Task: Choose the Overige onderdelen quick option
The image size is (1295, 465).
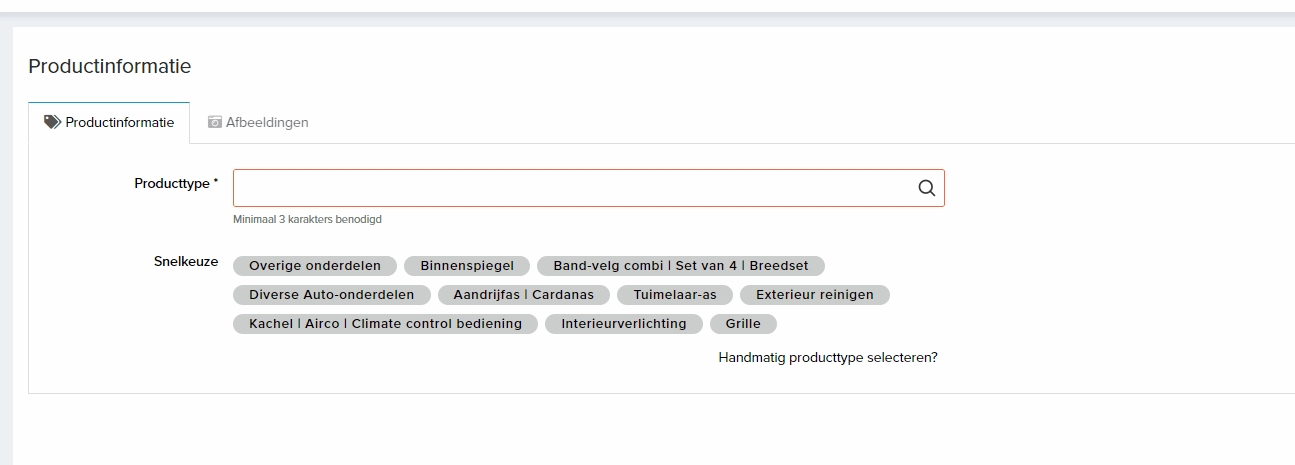Action: 315,266
